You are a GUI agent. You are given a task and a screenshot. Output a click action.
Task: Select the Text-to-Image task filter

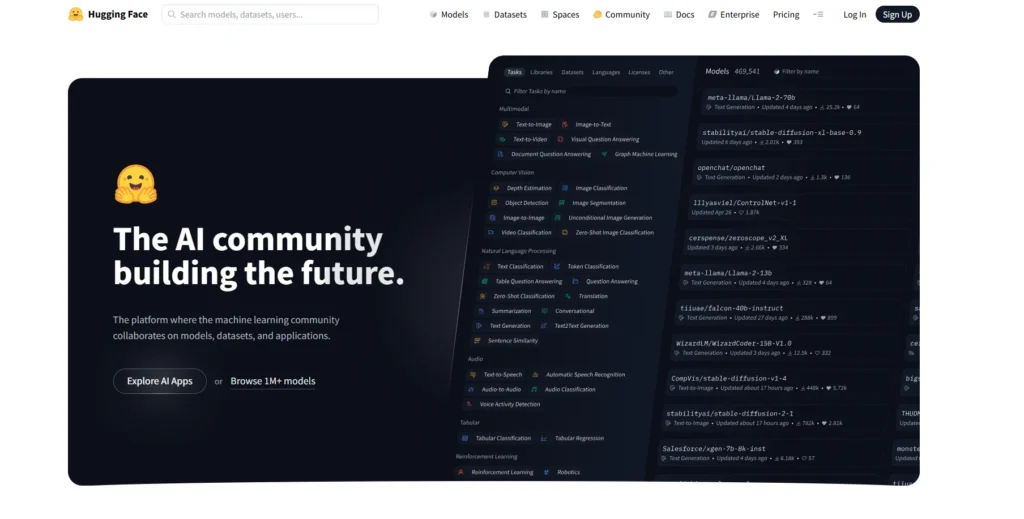tap(533, 124)
